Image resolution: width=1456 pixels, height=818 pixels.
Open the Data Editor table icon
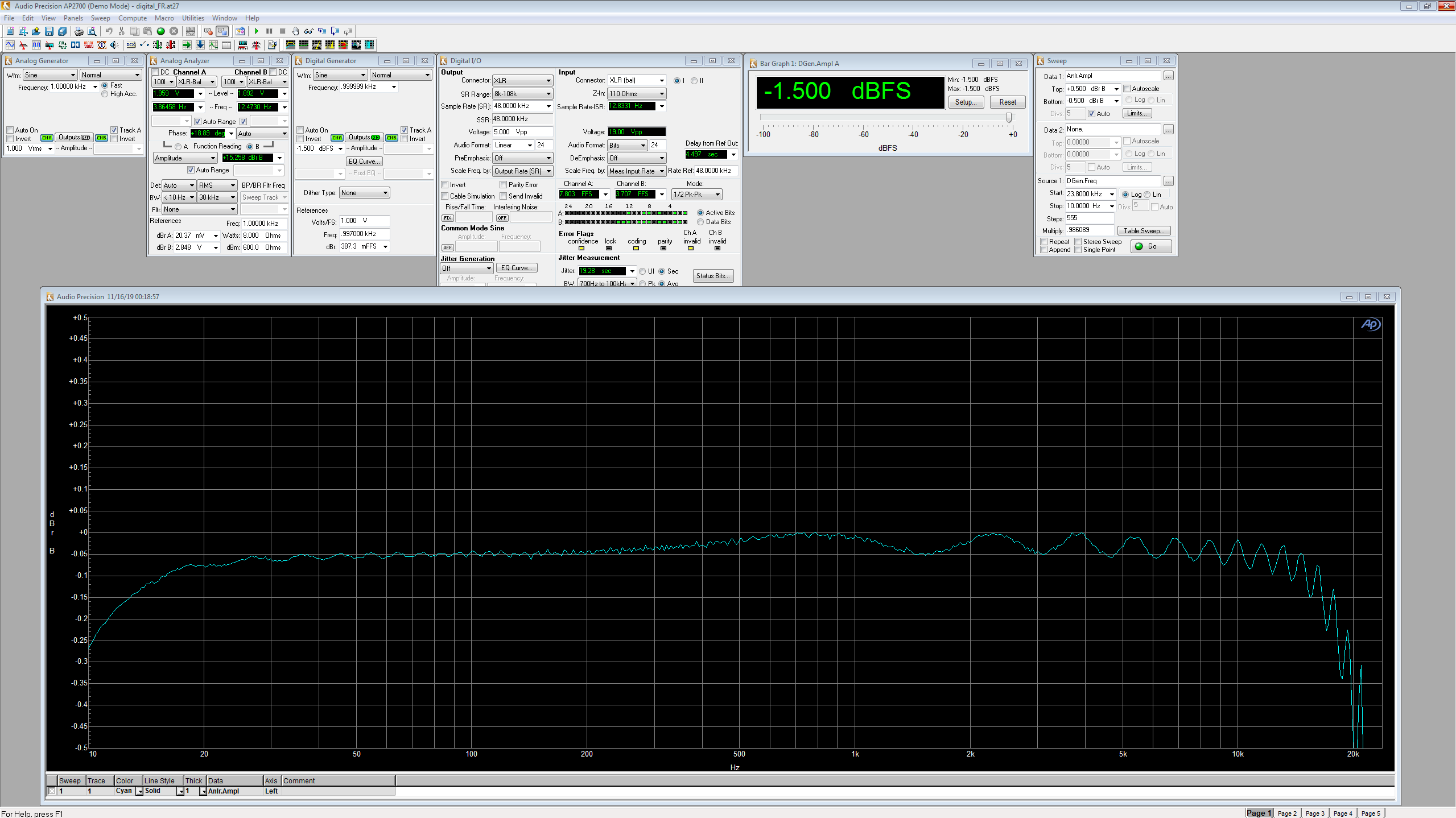(226, 45)
